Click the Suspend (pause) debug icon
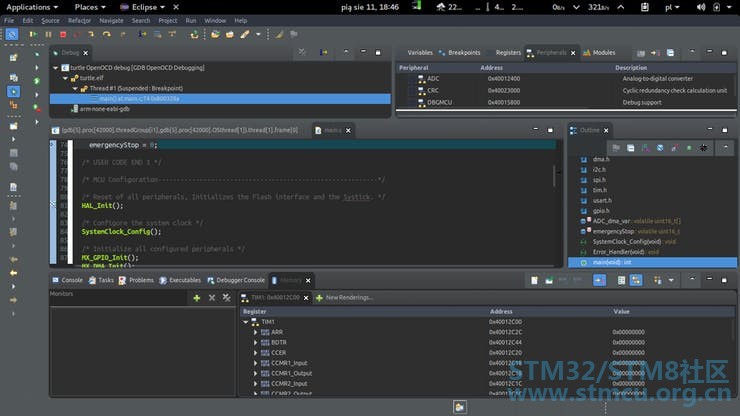The width and height of the screenshot is (740, 416). (x=48, y=34)
